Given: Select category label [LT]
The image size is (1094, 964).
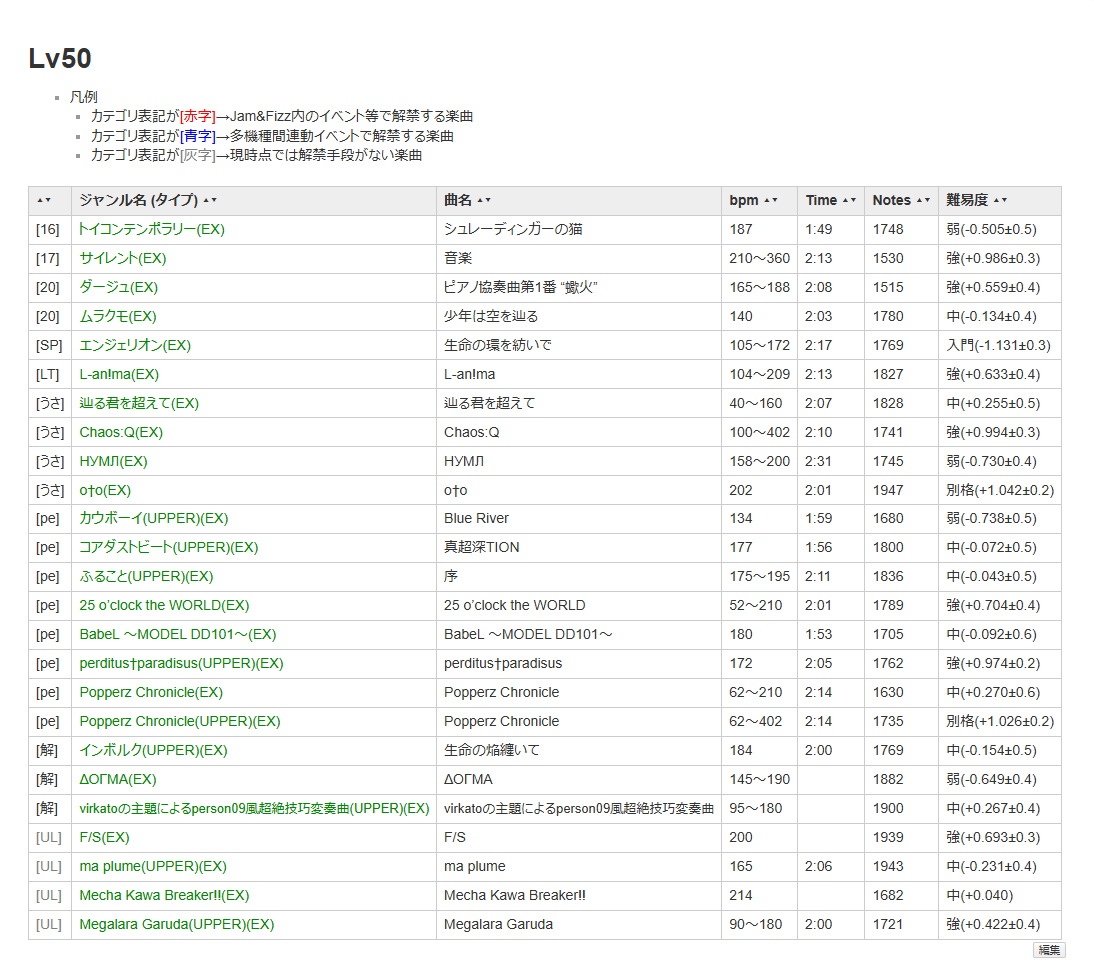Looking at the screenshot, I should [x=47, y=375].
